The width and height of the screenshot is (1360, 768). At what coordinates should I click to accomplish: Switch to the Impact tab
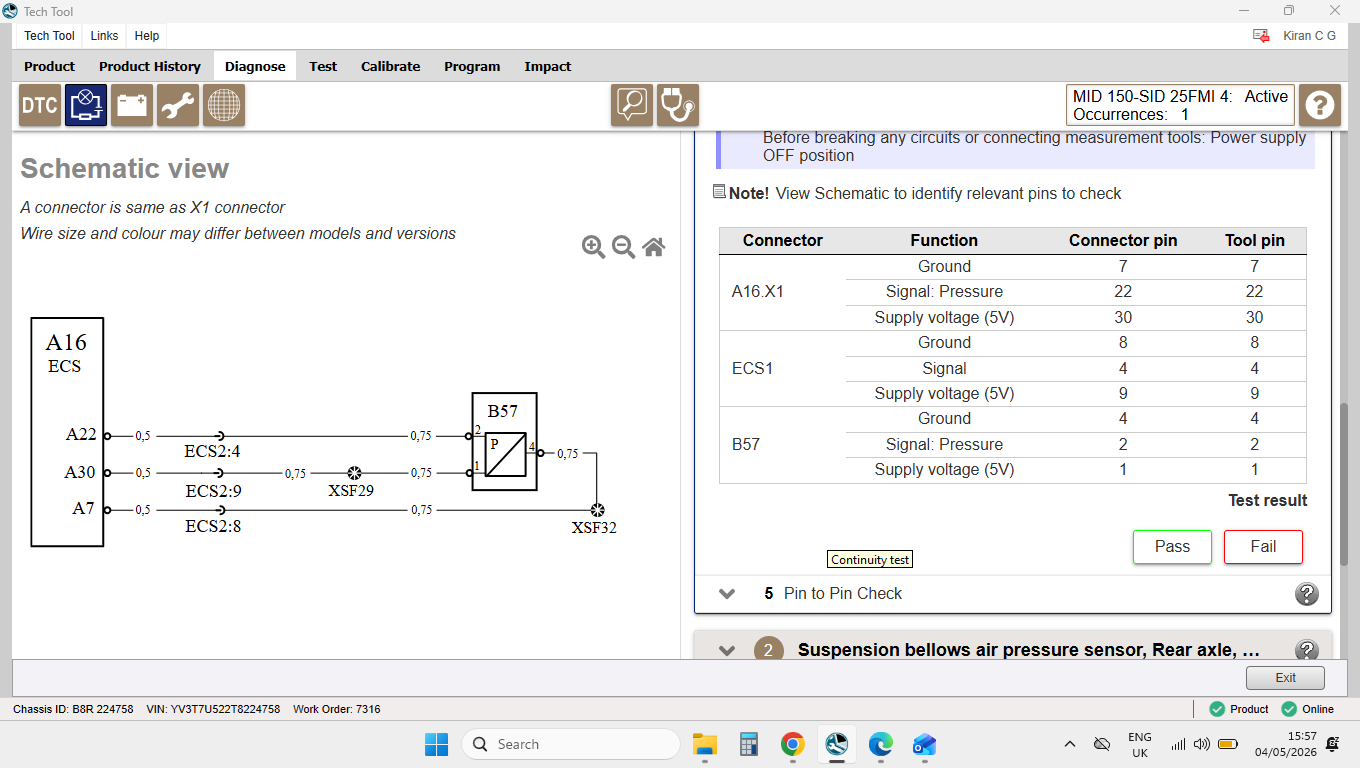[548, 67]
